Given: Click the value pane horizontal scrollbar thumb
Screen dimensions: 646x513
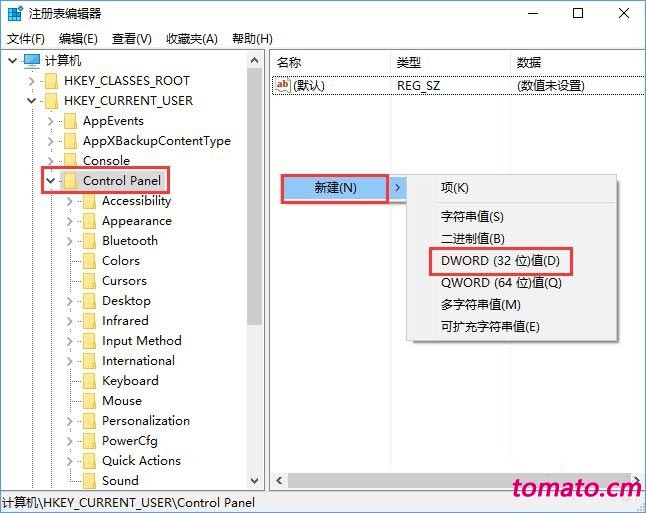Looking at the screenshot, I should 459,481.
